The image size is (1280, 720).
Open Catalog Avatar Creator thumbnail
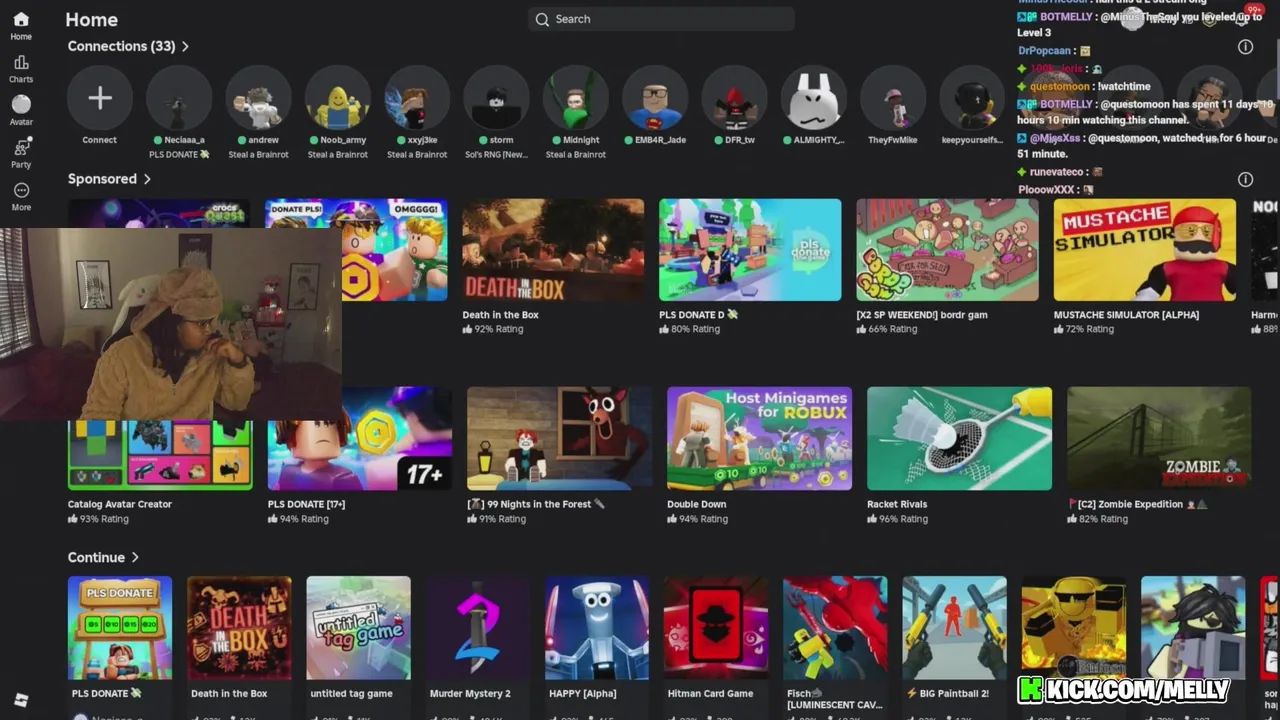coord(160,455)
